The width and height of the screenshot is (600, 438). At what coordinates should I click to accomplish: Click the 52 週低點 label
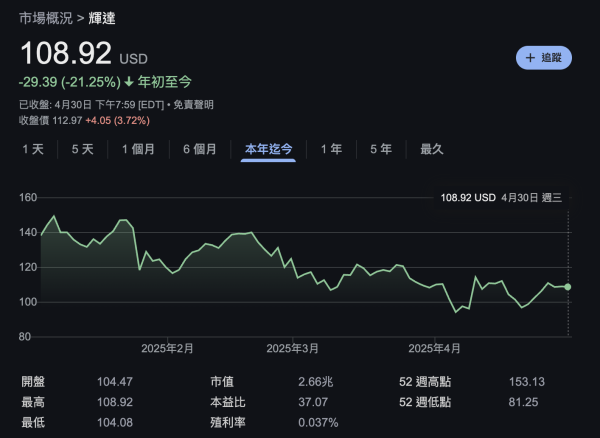click(x=425, y=402)
